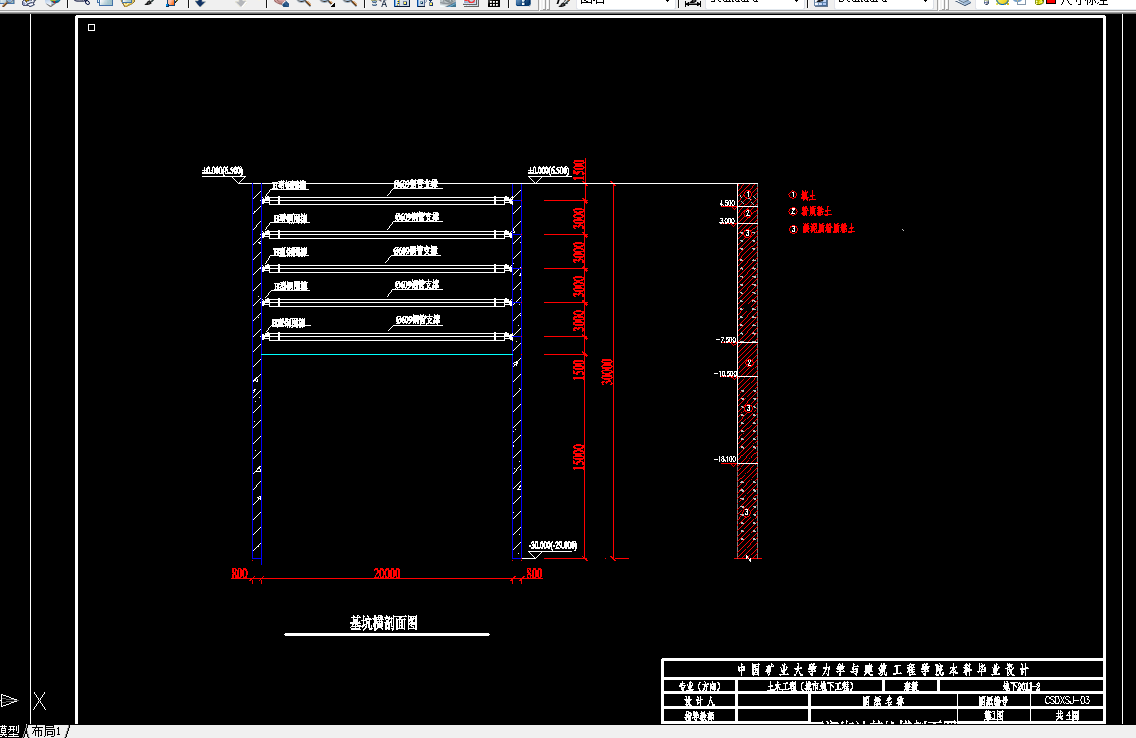The height and width of the screenshot is (738, 1136).
Task: Click the Zoom Previous magnifier
Action: (x=350, y=2)
